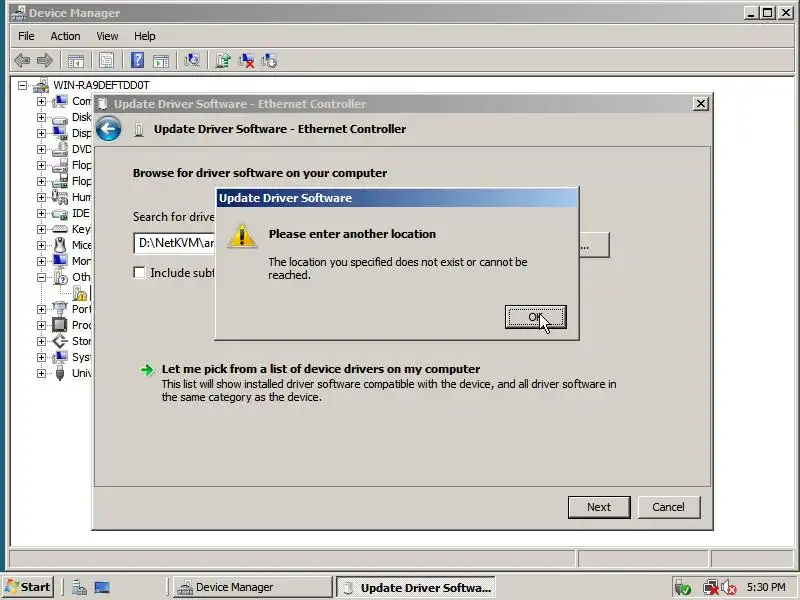Click Let me pick from a list link
This screenshot has height=600, width=800.
(x=320, y=369)
